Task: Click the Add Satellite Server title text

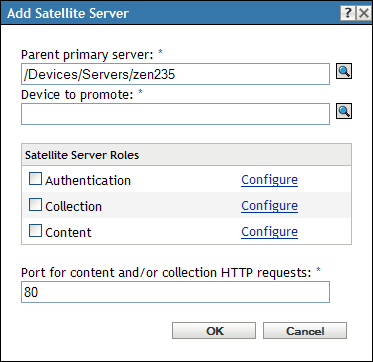Action: click(x=68, y=13)
